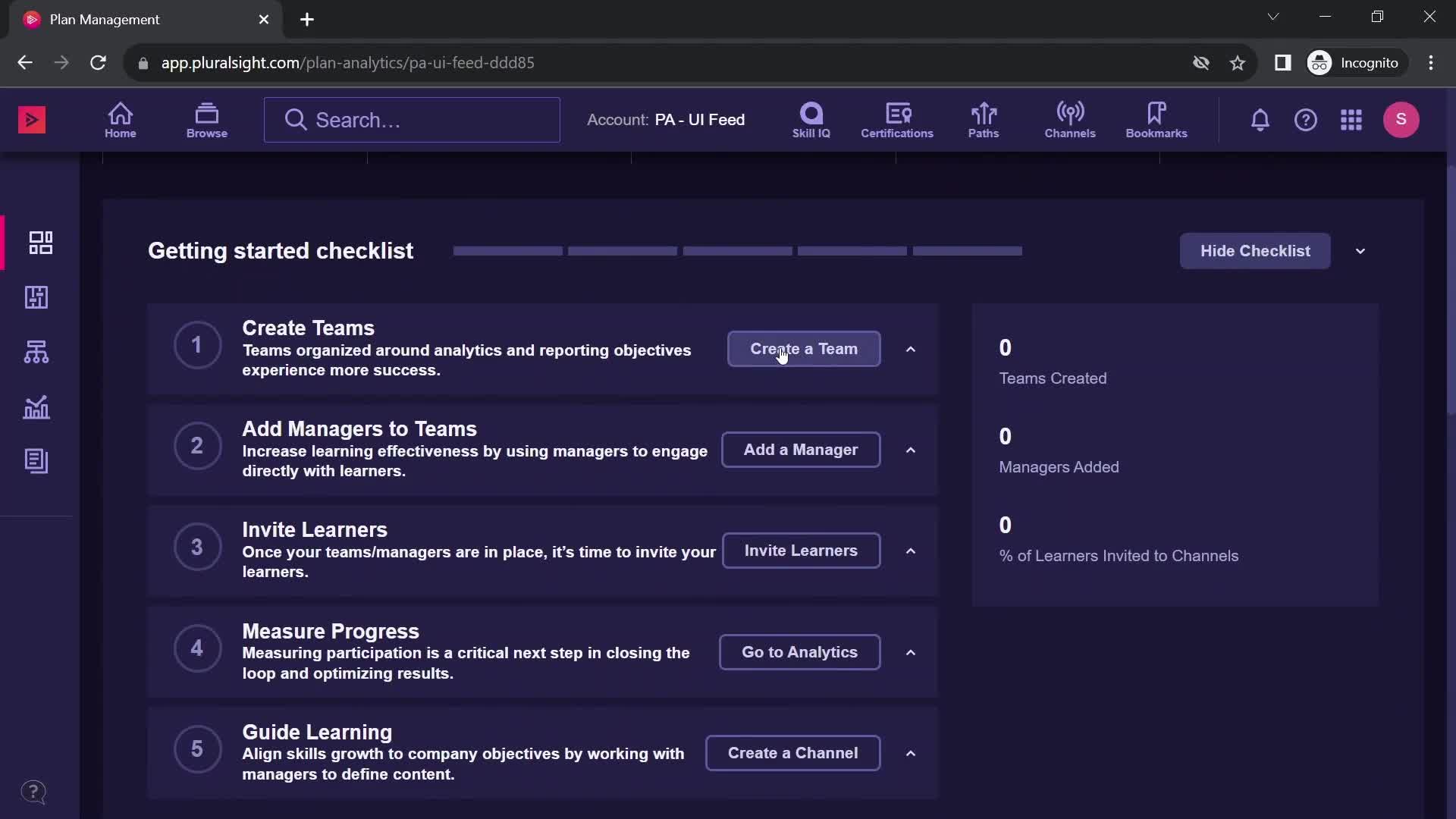Click the Go to Analytics button
The height and width of the screenshot is (819, 1456).
pyautogui.click(x=799, y=652)
